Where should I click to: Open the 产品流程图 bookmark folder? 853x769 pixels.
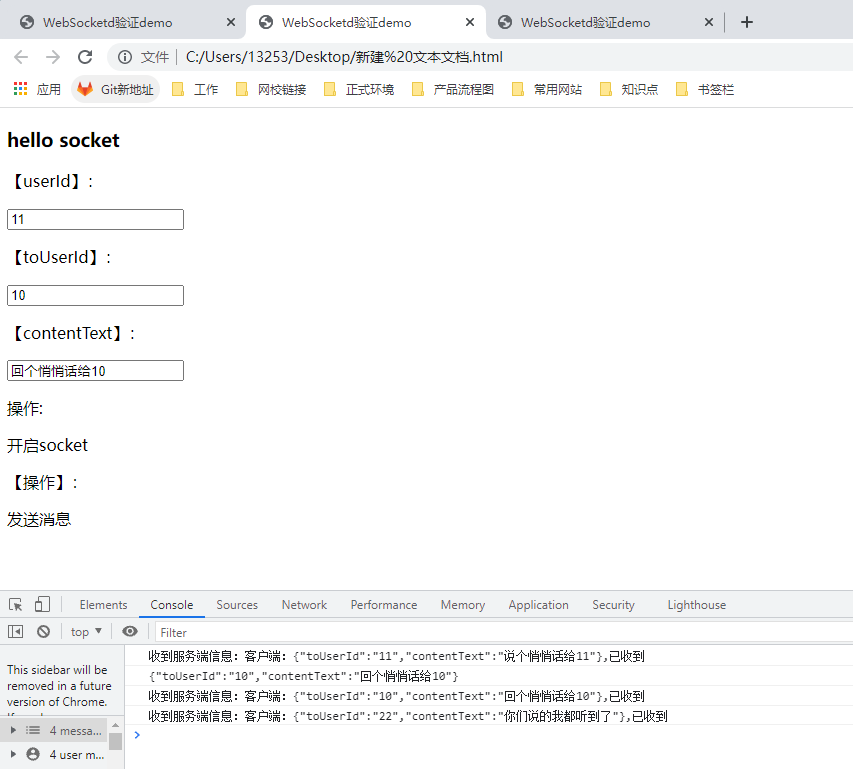tap(453, 89)
